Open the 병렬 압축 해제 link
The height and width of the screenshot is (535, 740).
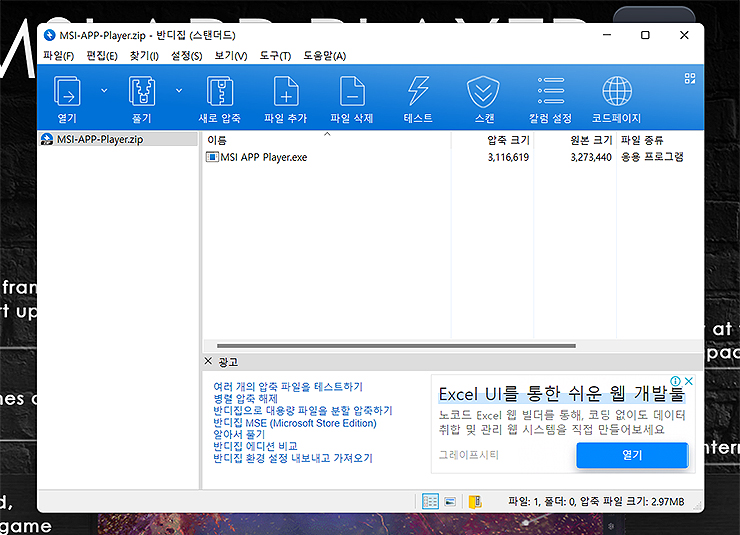click(245, 399)
